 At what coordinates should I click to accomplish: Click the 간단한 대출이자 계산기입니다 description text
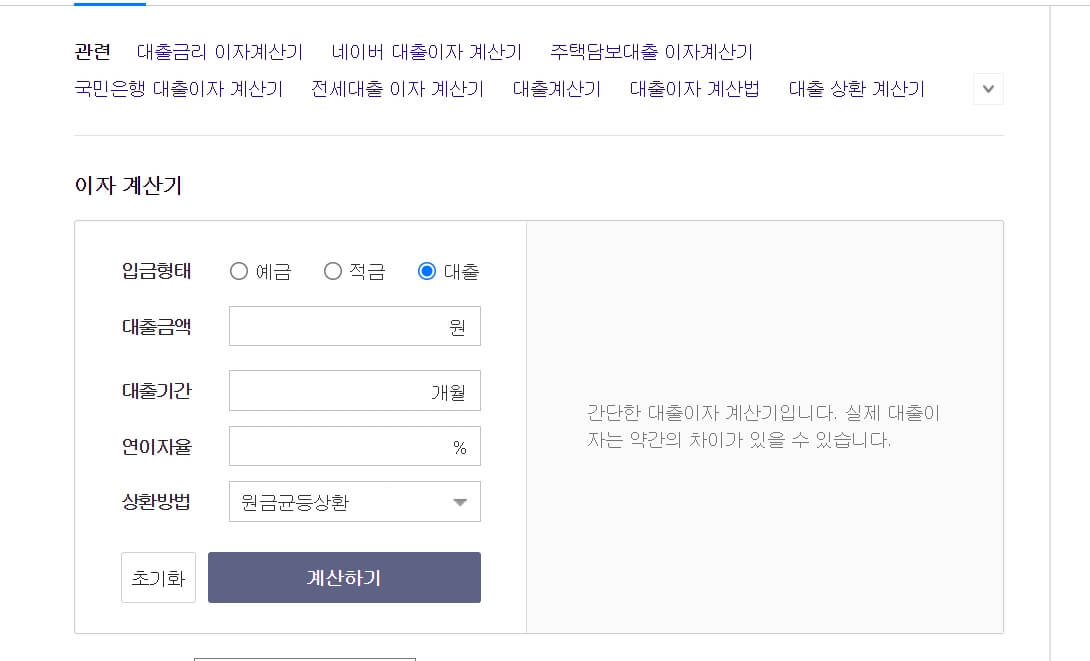point(763,426)
